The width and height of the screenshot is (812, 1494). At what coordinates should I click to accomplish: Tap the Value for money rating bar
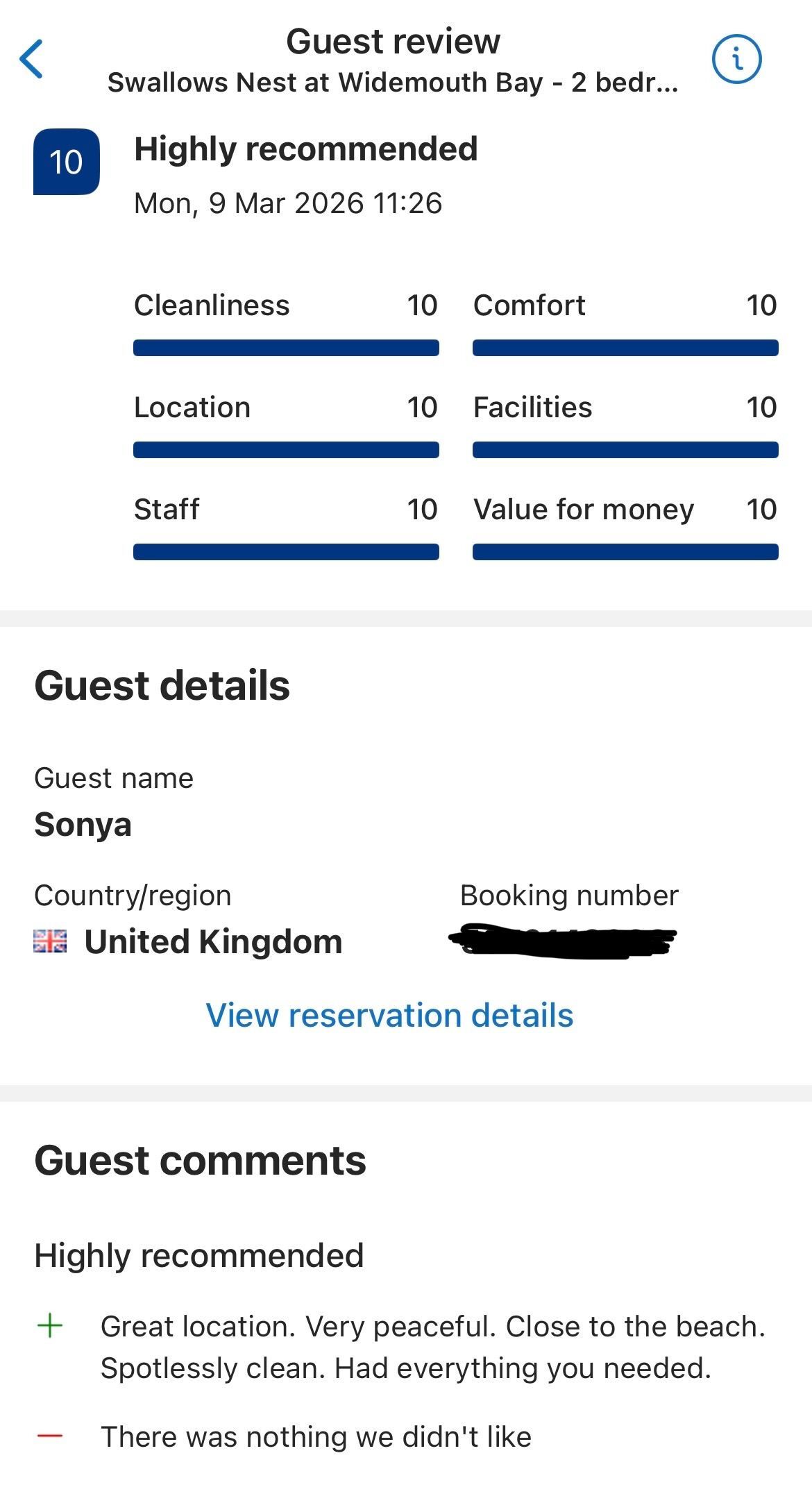(x=625, y=552)
